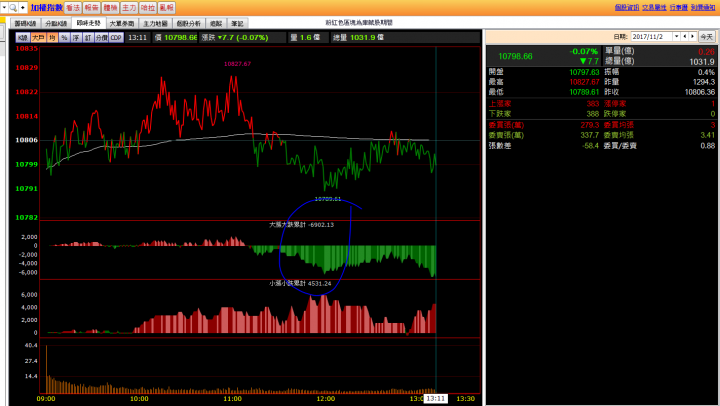Select the 即時走勢 tab
The width and height of the screenshot is (720, 406).
pos(89,23)
